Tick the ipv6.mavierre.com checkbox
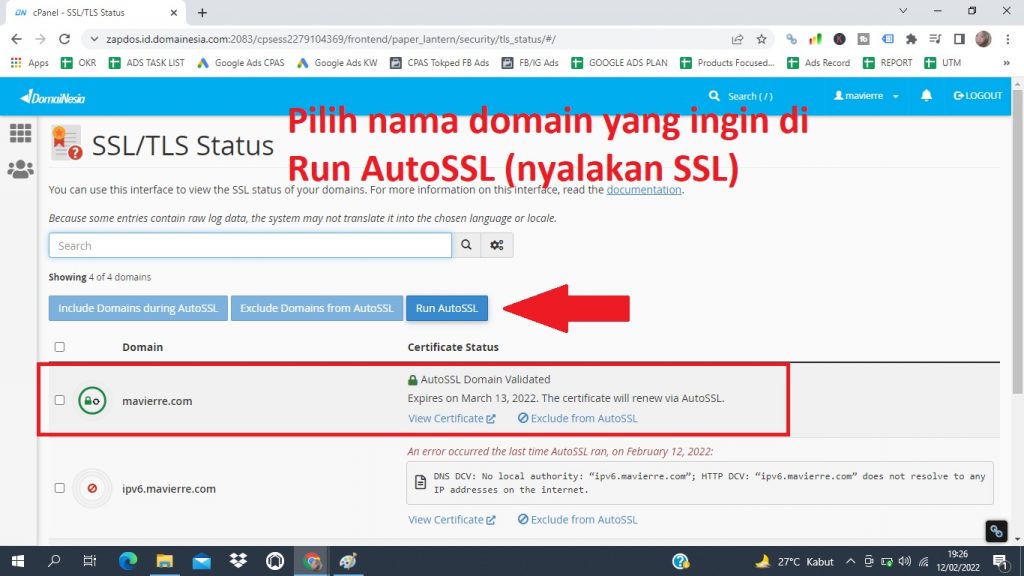Viewport: 1024px width, 576px height. [60, 488]
